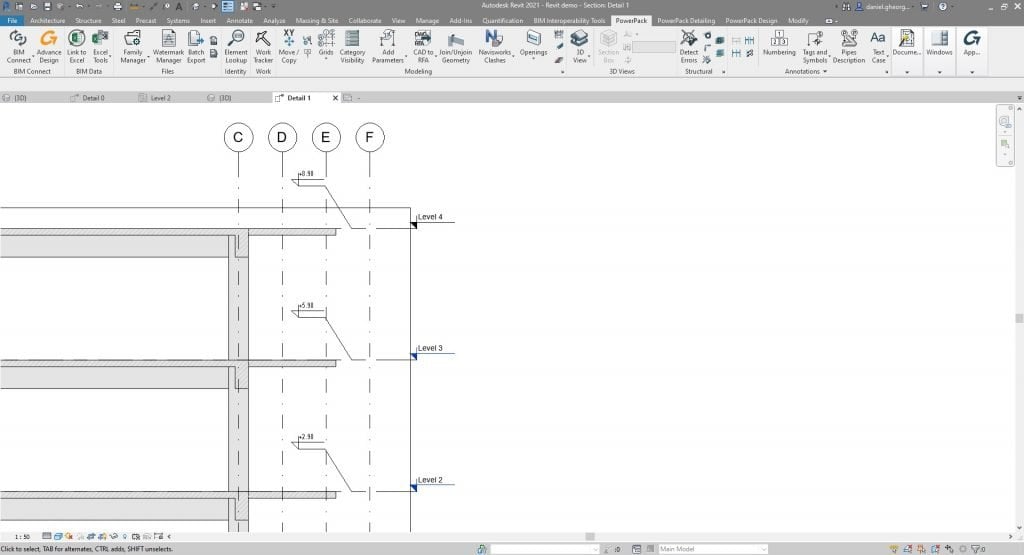
Task: Expand the Annotations panel dropdown
Action: point(824,71)
